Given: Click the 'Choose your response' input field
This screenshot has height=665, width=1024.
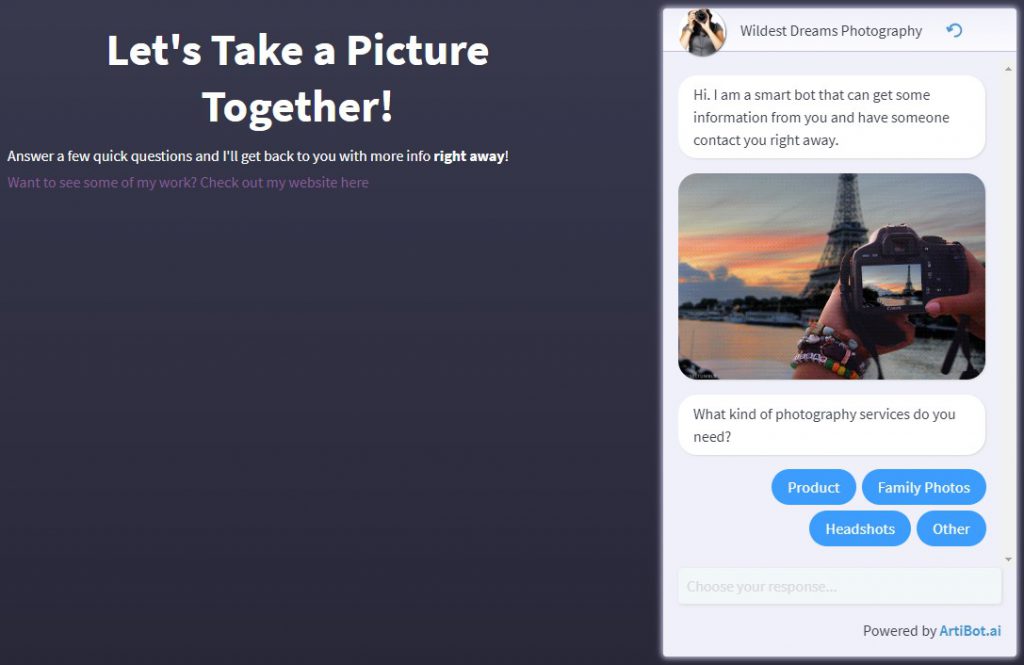Looking at the screenshot, I should click(839, 586).
